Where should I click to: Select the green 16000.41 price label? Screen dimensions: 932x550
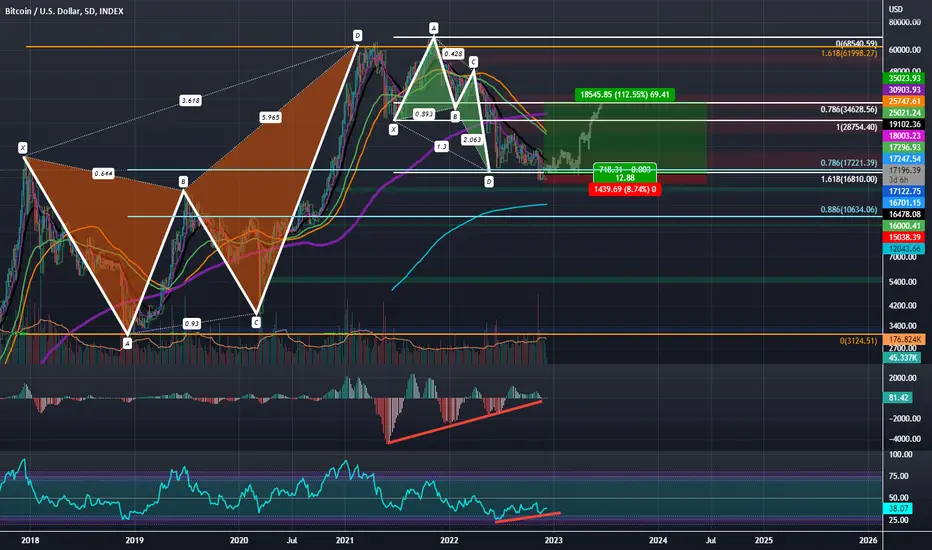click(x=904, y=225)
